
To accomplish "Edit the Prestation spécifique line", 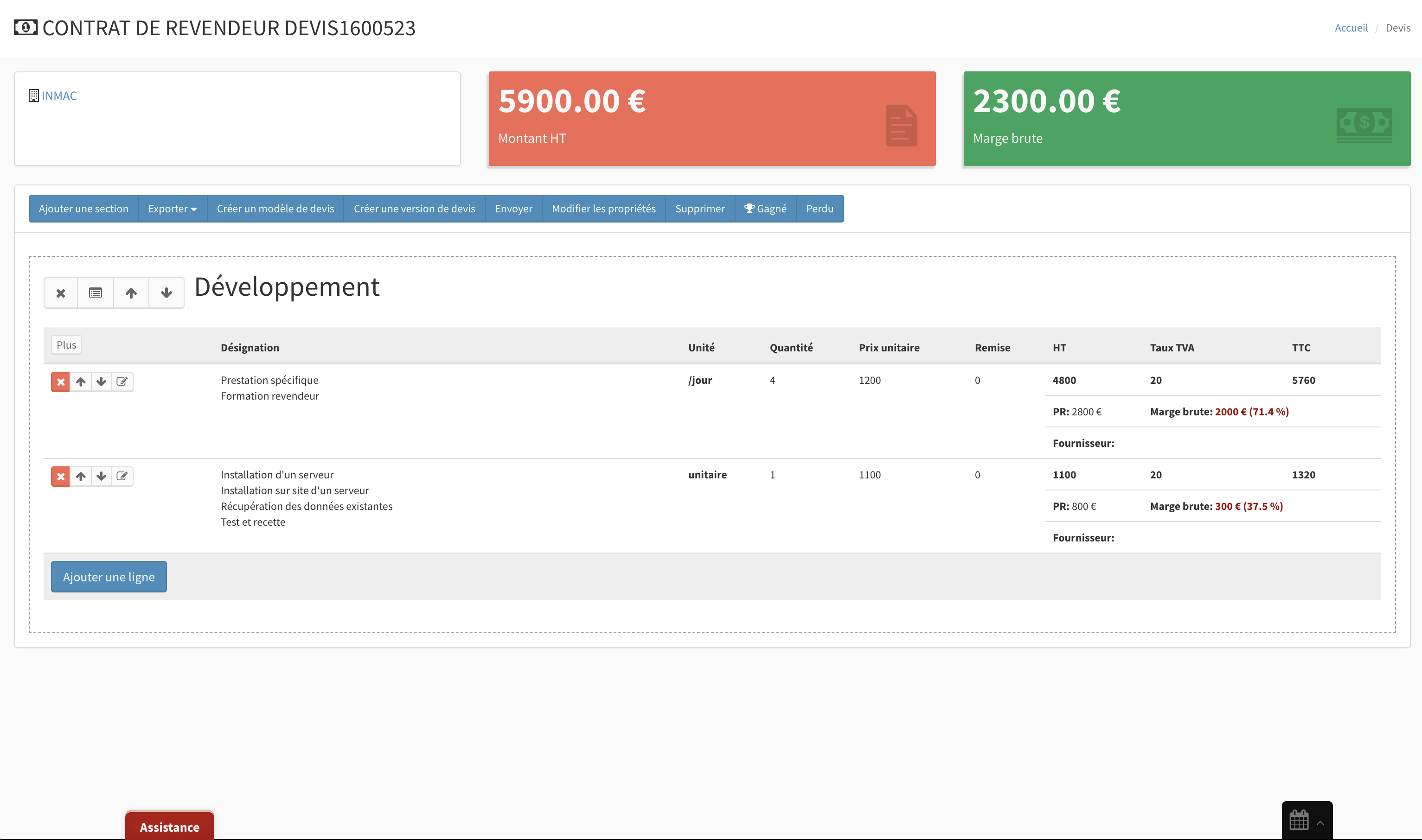I will point(122,382).
